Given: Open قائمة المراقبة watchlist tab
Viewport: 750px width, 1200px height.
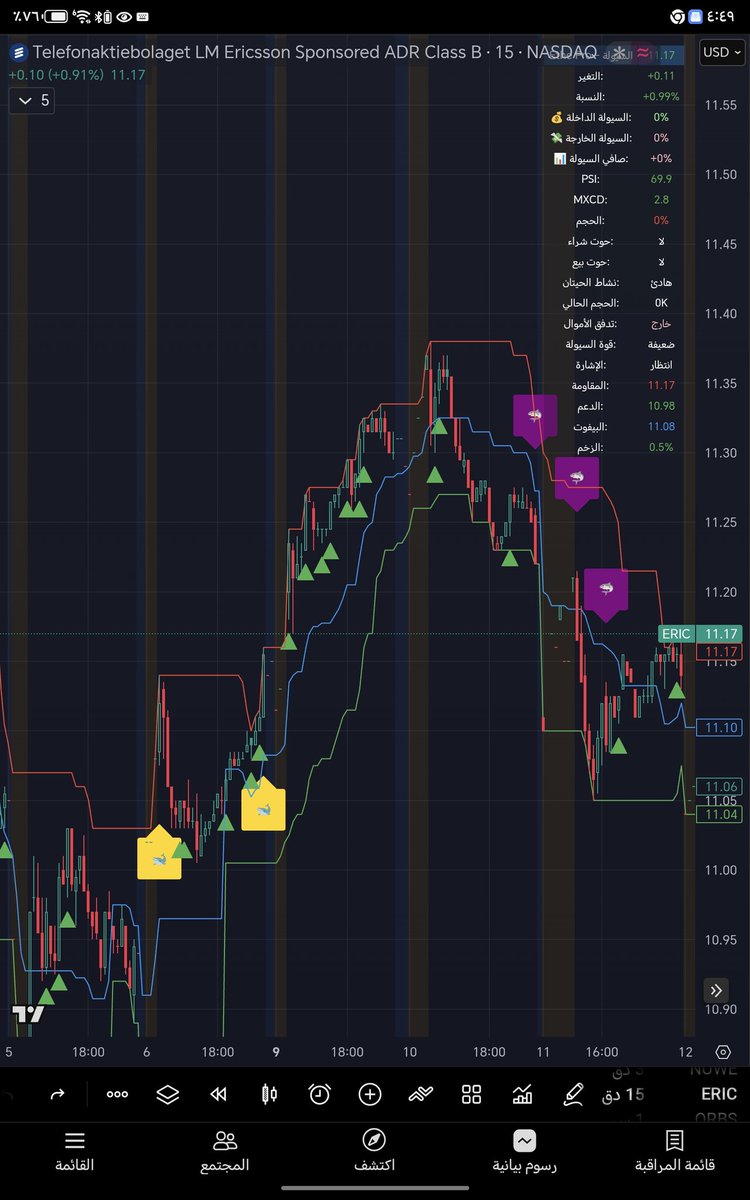Looking at the screenshot, I should point(675,1152).
